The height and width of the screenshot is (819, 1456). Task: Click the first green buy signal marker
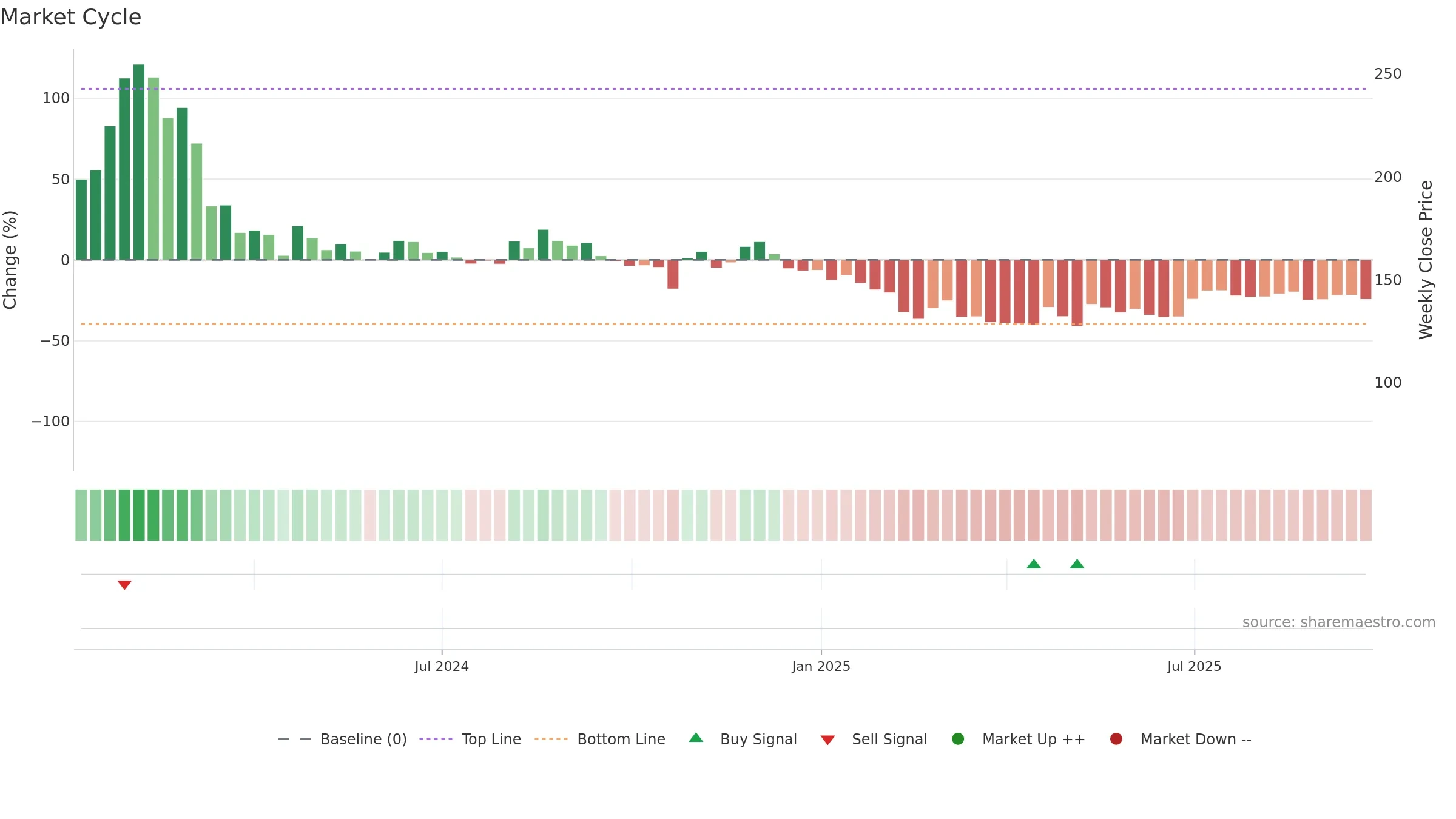[x=1034, y=564]
